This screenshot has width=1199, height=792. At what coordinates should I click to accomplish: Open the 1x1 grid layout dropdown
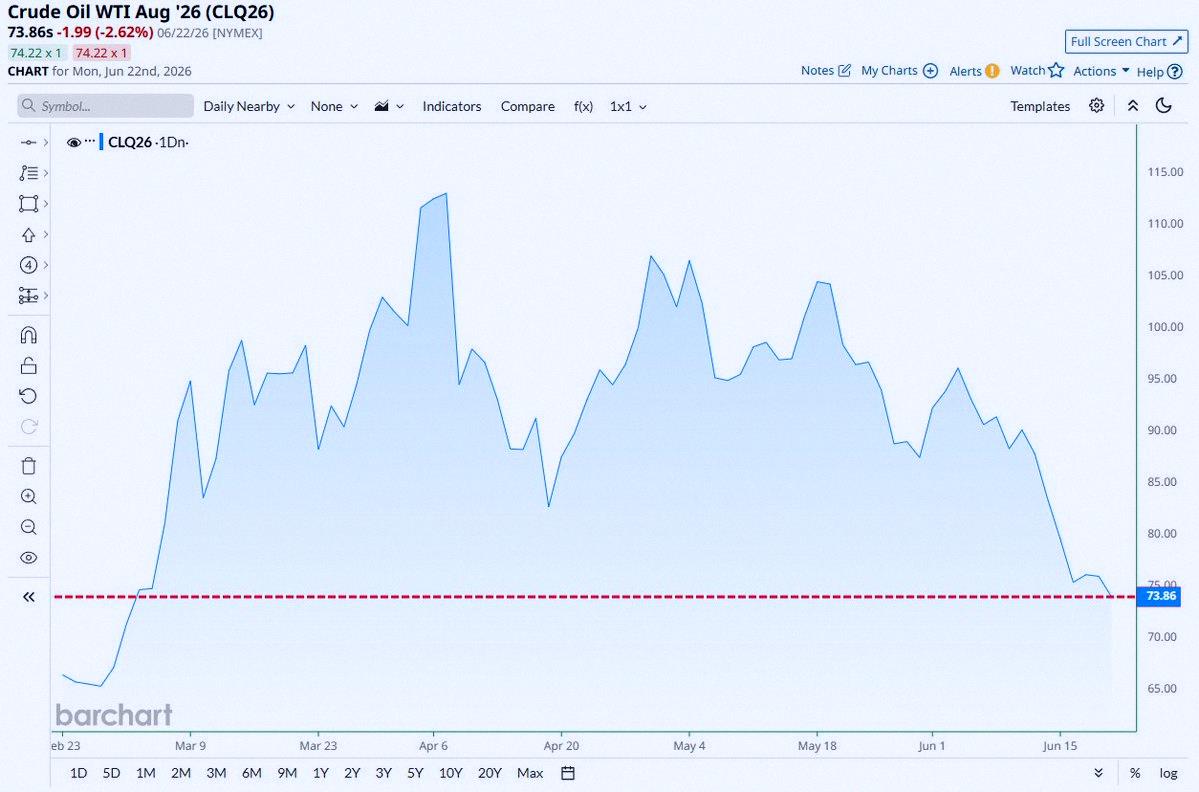tap(628, 106)
